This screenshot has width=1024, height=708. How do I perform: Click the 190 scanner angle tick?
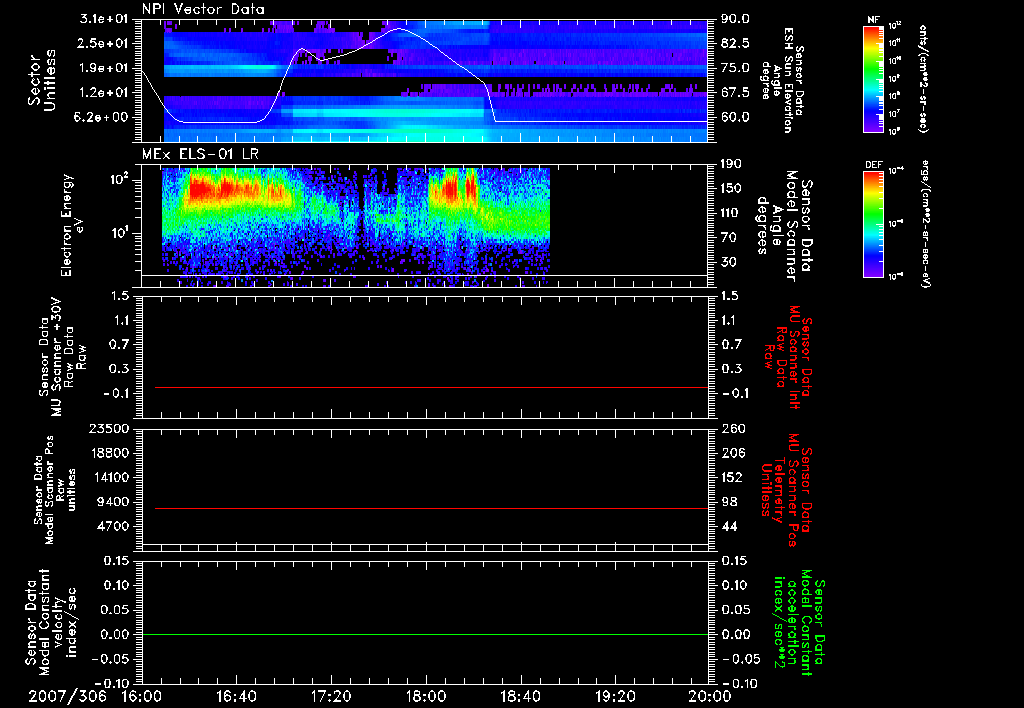[731, 164]
